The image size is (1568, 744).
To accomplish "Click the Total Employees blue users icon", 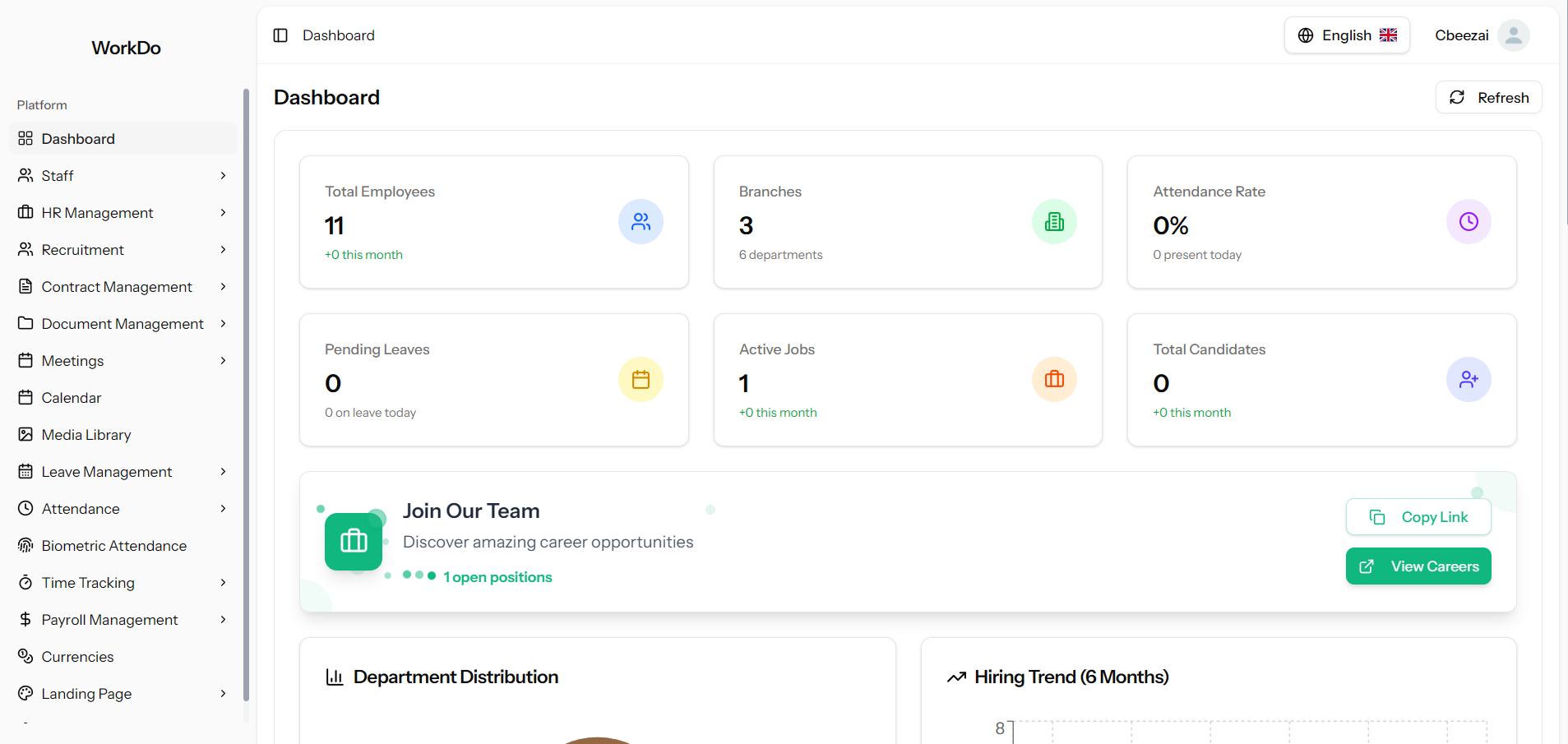I will click(x=641, y=222).
